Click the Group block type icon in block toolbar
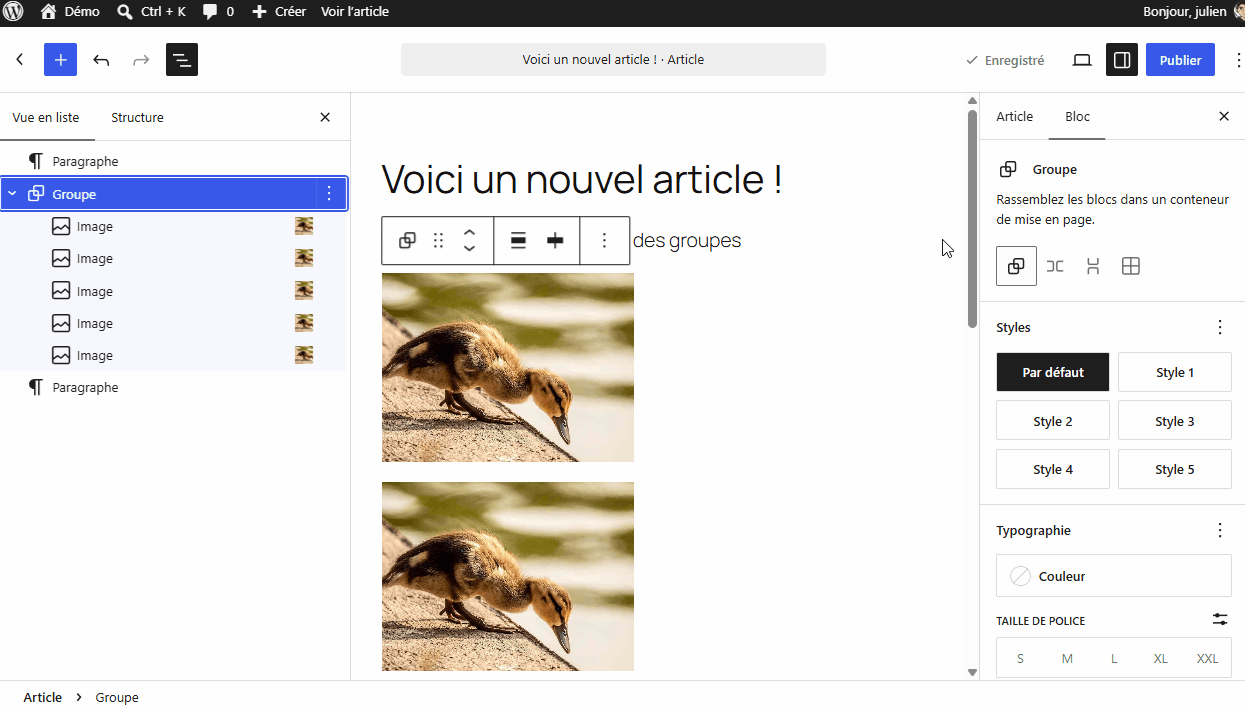This screenshot has width=1245, height=712. tap(407, 240)
